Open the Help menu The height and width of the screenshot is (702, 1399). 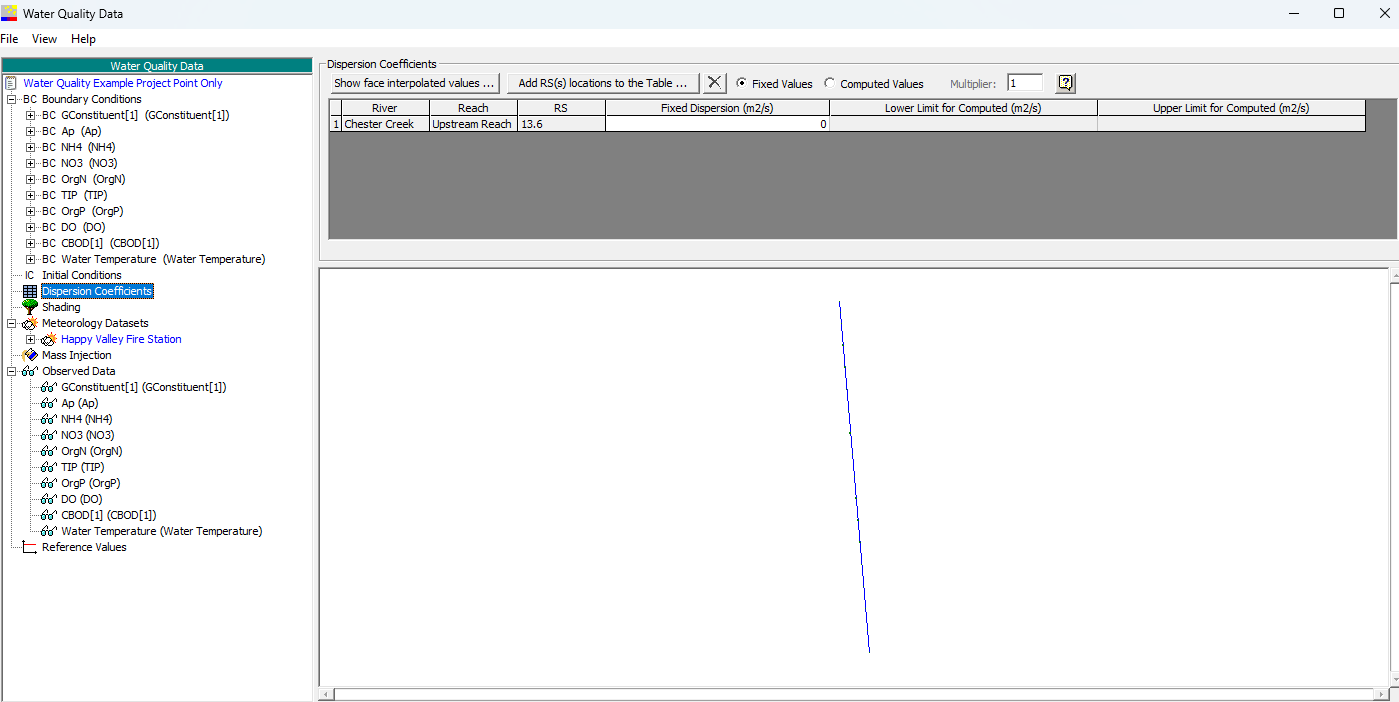(83, 39)
